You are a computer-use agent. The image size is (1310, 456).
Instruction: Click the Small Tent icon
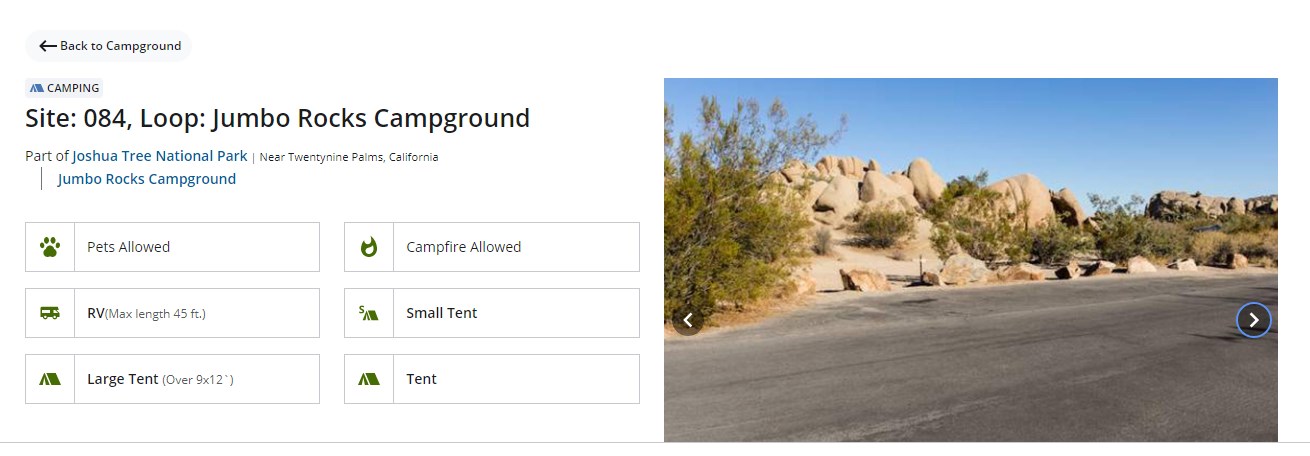click(369, 313)
